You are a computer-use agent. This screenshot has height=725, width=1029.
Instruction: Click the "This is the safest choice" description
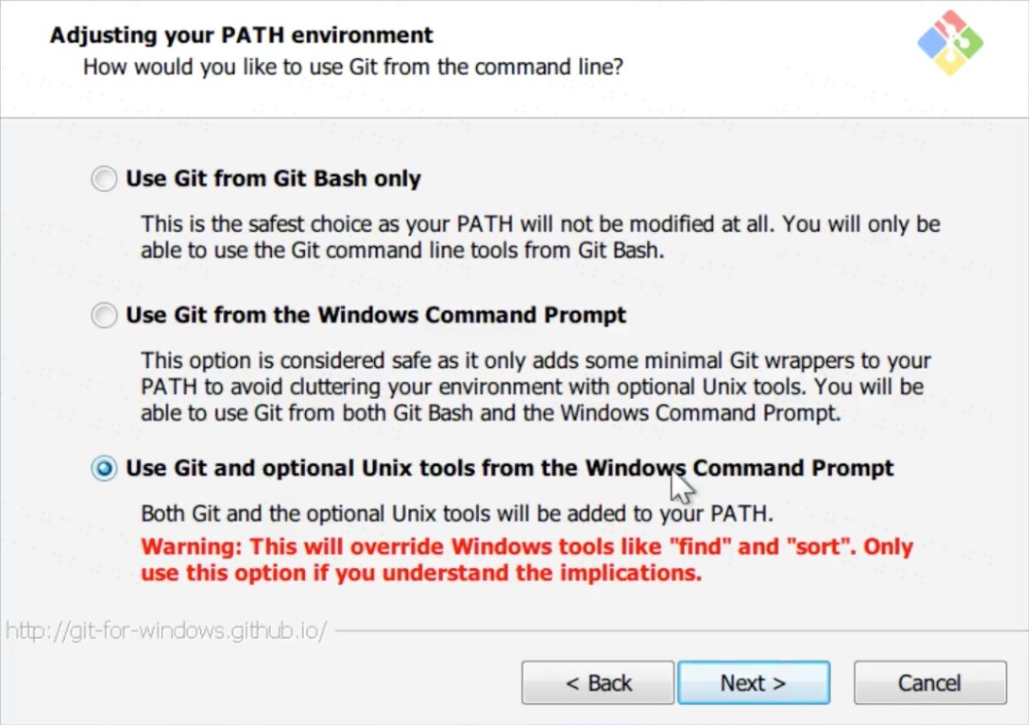(540, 237)
